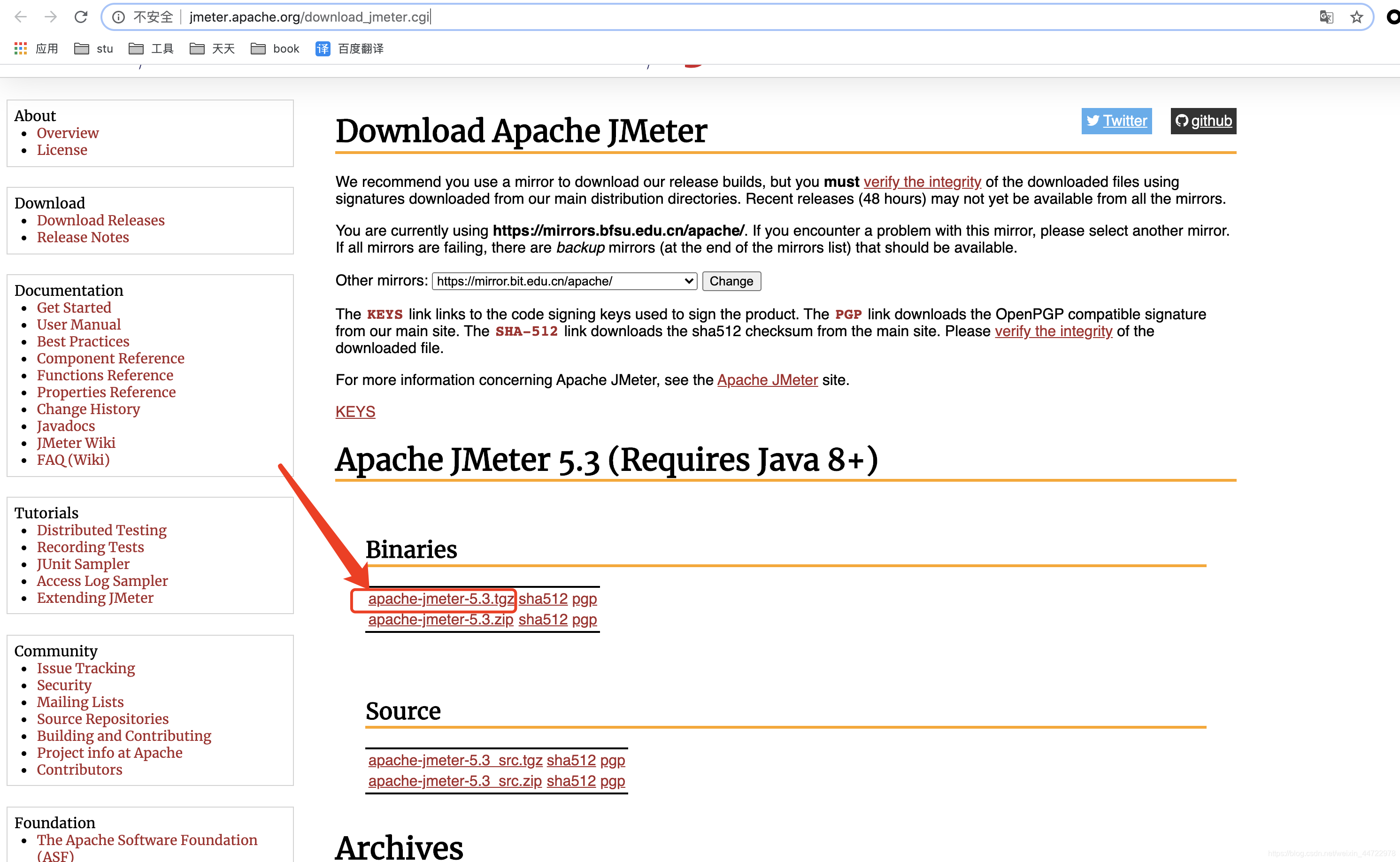Screen dimensions: 1400x862
Task: Click the bookmark star icon
Action: [1357, 16]
